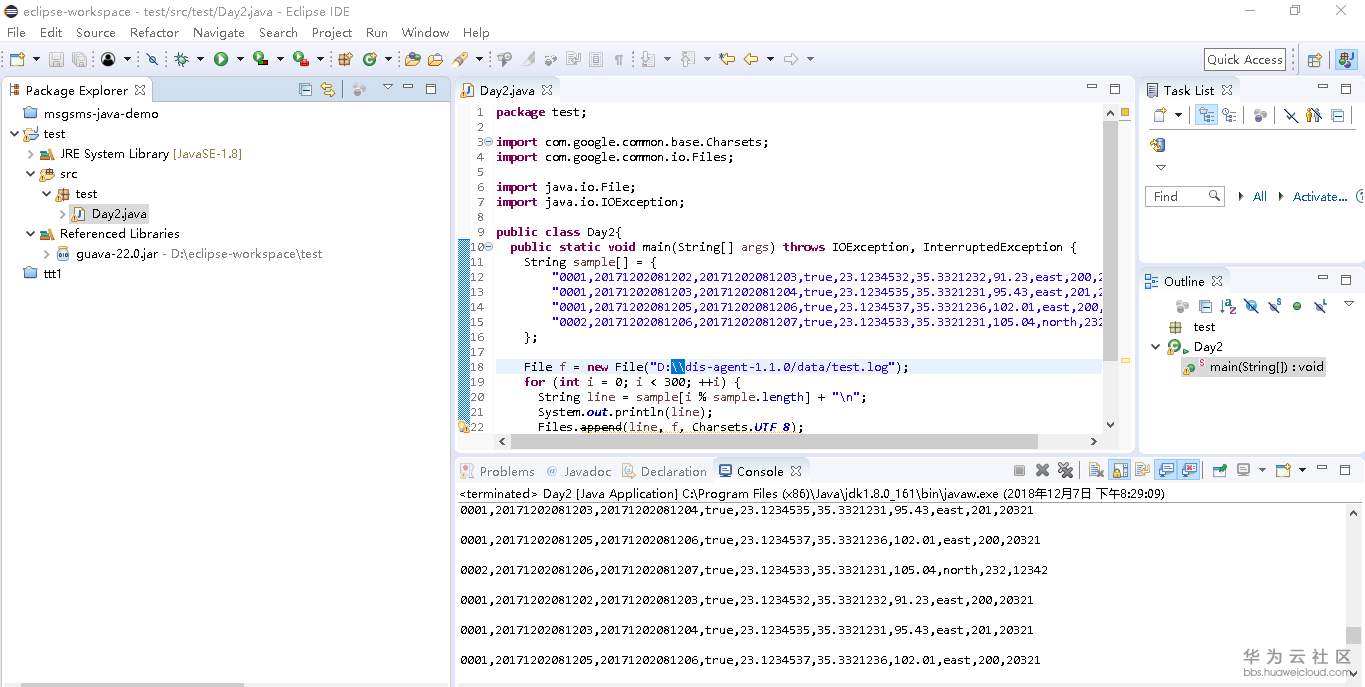
Task: Click Link with Editor in Package Explorer
Action: tap(327, 90)
